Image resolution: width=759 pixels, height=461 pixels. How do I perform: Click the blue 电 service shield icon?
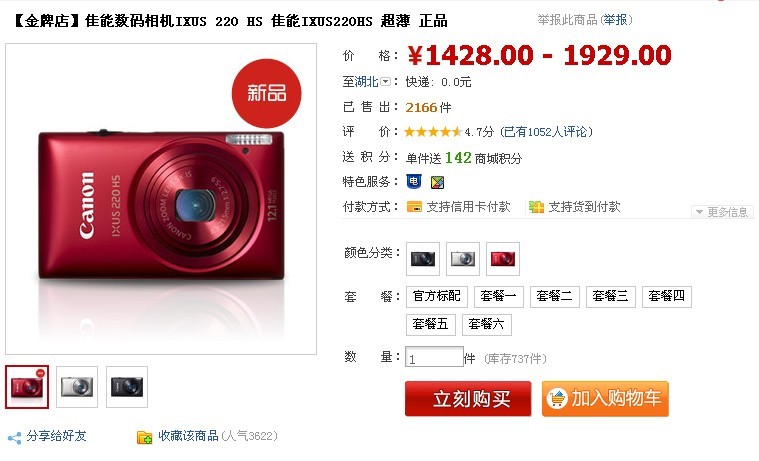pos(413,182)
